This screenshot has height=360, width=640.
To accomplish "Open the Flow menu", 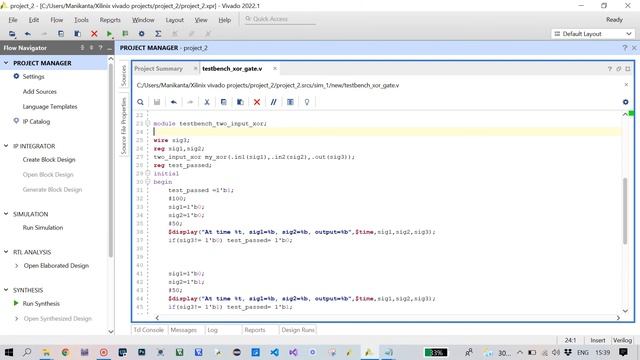I will [x=57, y=20].
